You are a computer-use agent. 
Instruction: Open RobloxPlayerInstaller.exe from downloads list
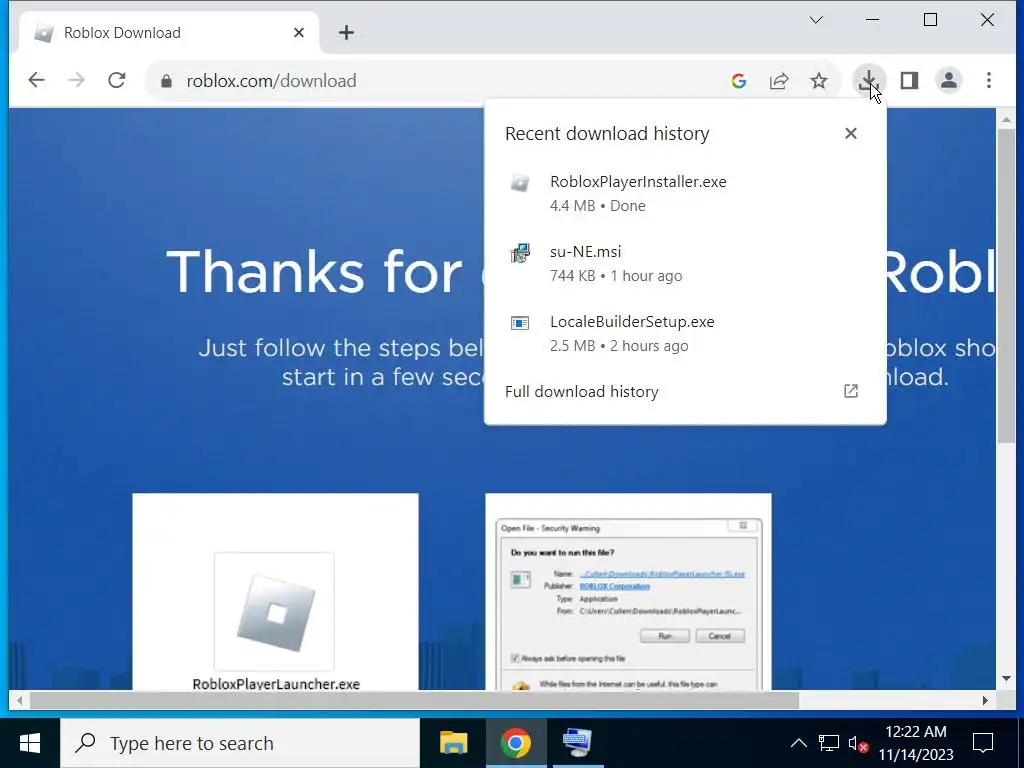click(x=685, y=193)
